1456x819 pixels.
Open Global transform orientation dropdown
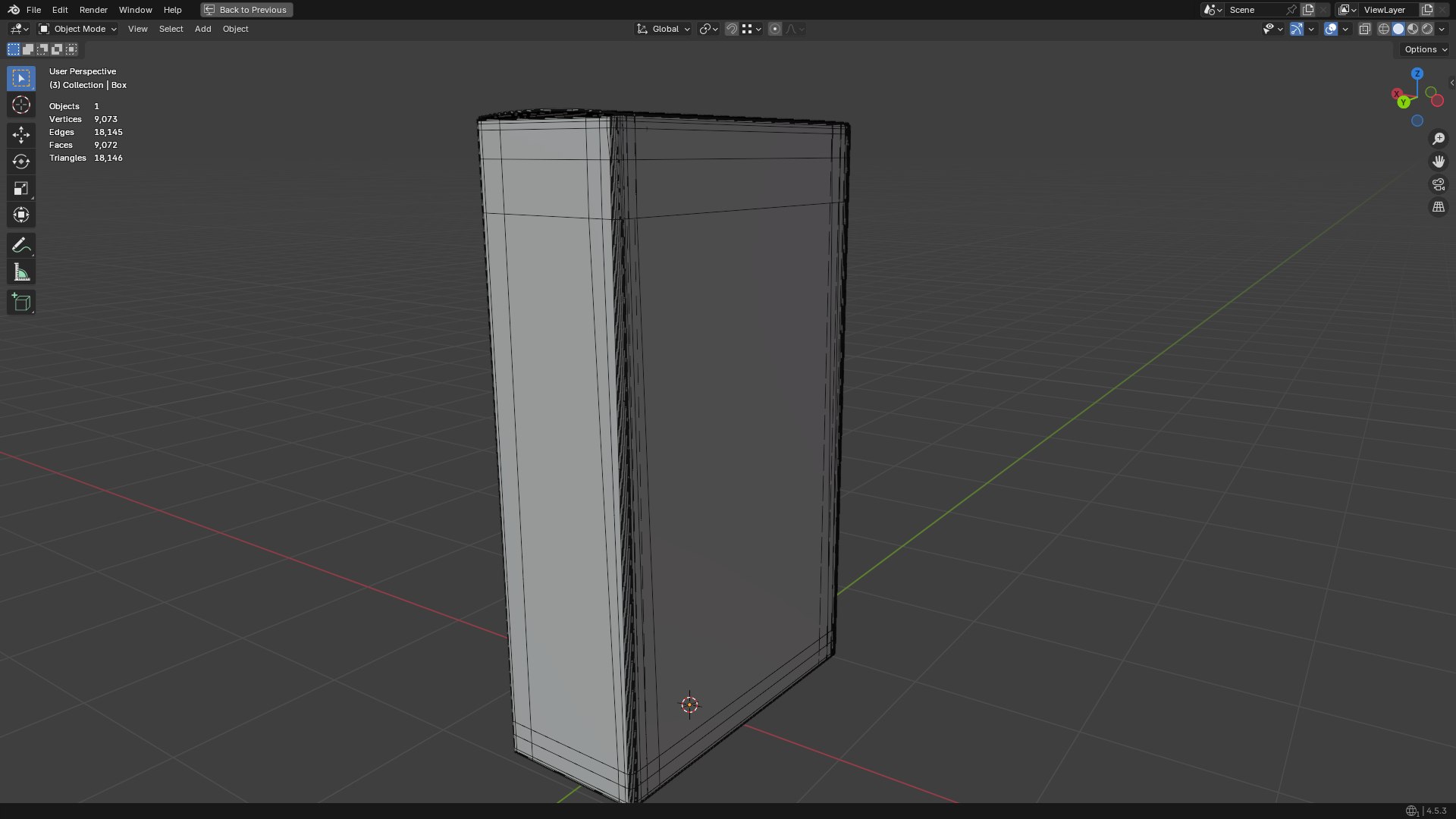[x=663, y=29]
